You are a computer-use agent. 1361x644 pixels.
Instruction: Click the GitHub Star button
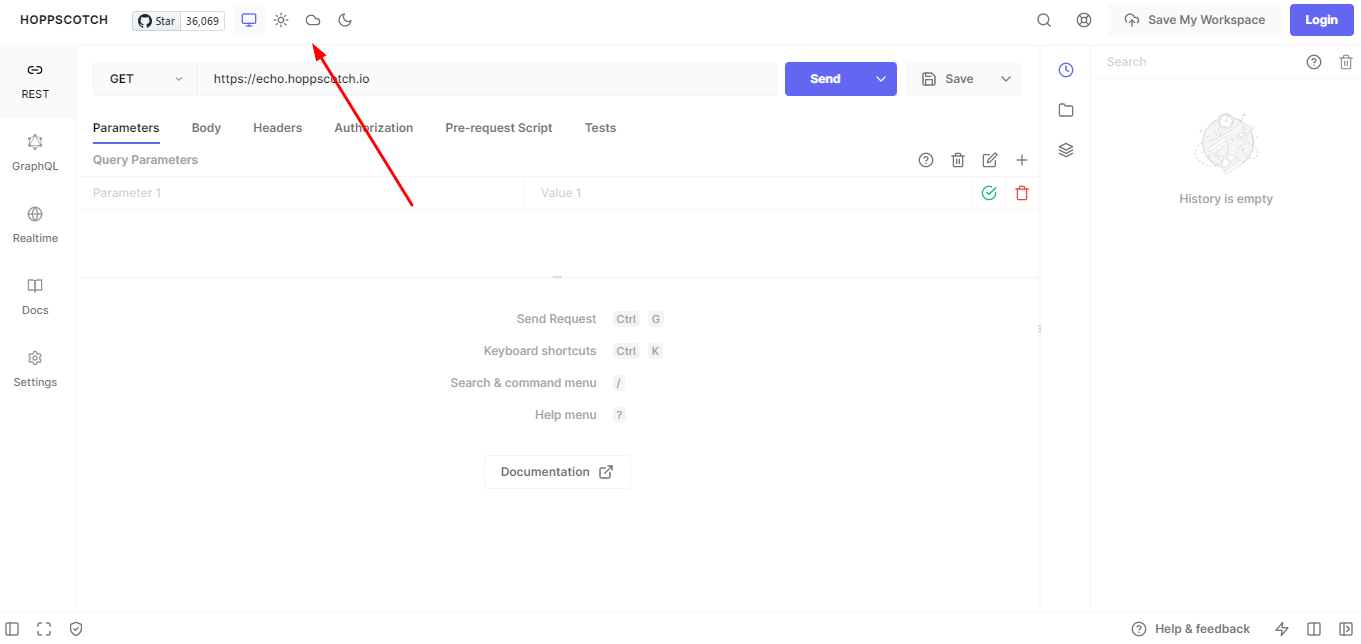coord(156,21)
